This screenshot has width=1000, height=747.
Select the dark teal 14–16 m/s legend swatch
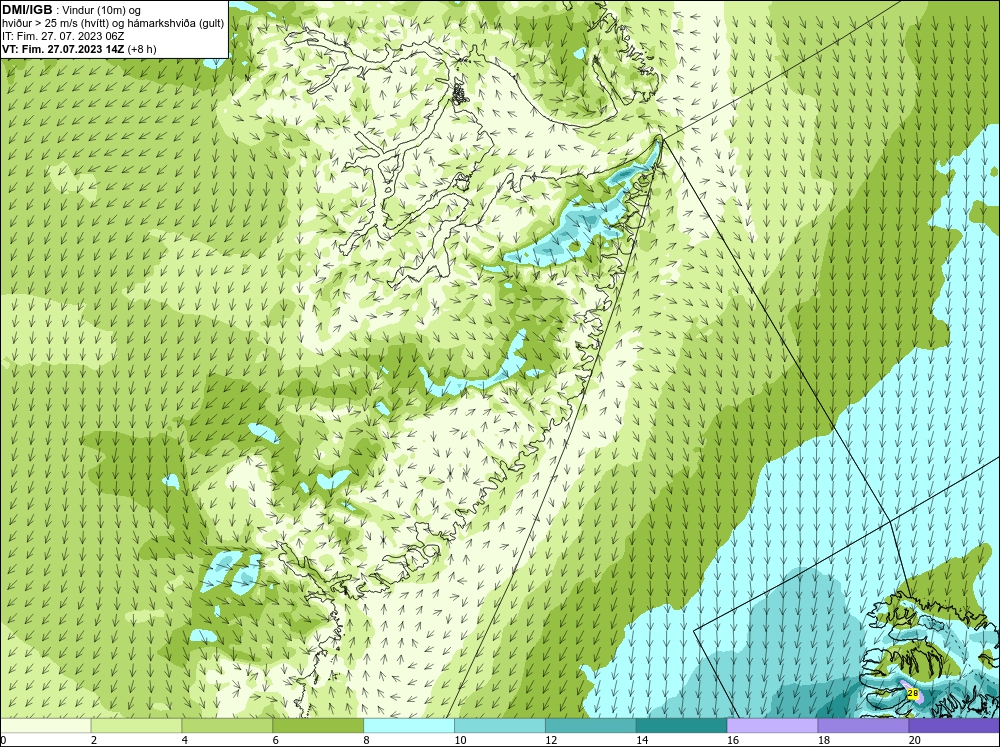[x=682, y=726]
